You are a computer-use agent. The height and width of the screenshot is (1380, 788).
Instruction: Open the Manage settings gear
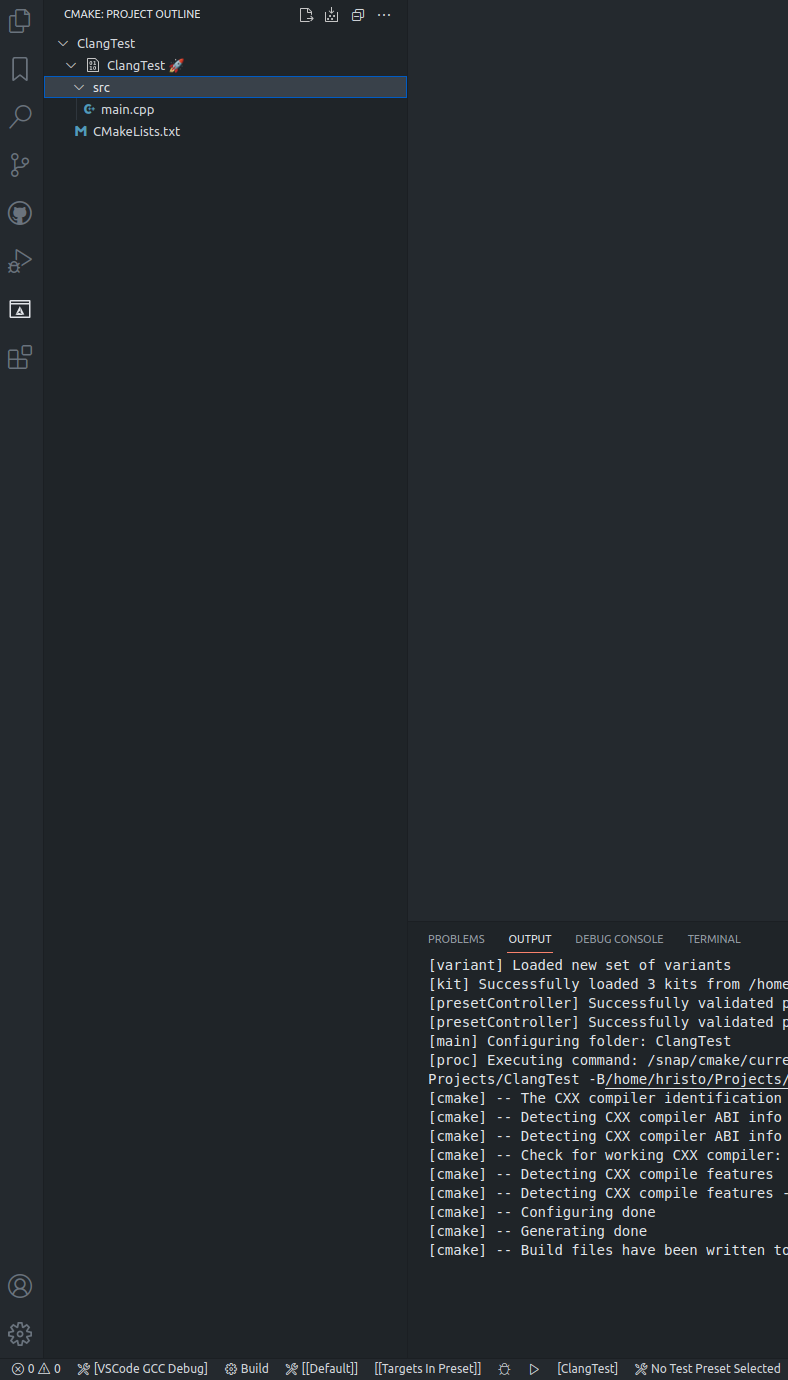point(20,1334)
